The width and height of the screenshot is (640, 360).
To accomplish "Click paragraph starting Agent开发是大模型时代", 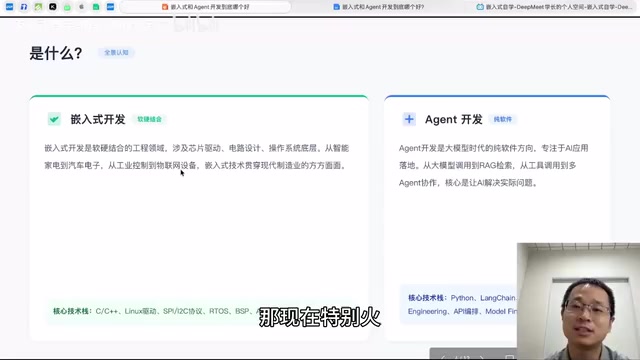I will pyautogui.click(x=493, y=165).
